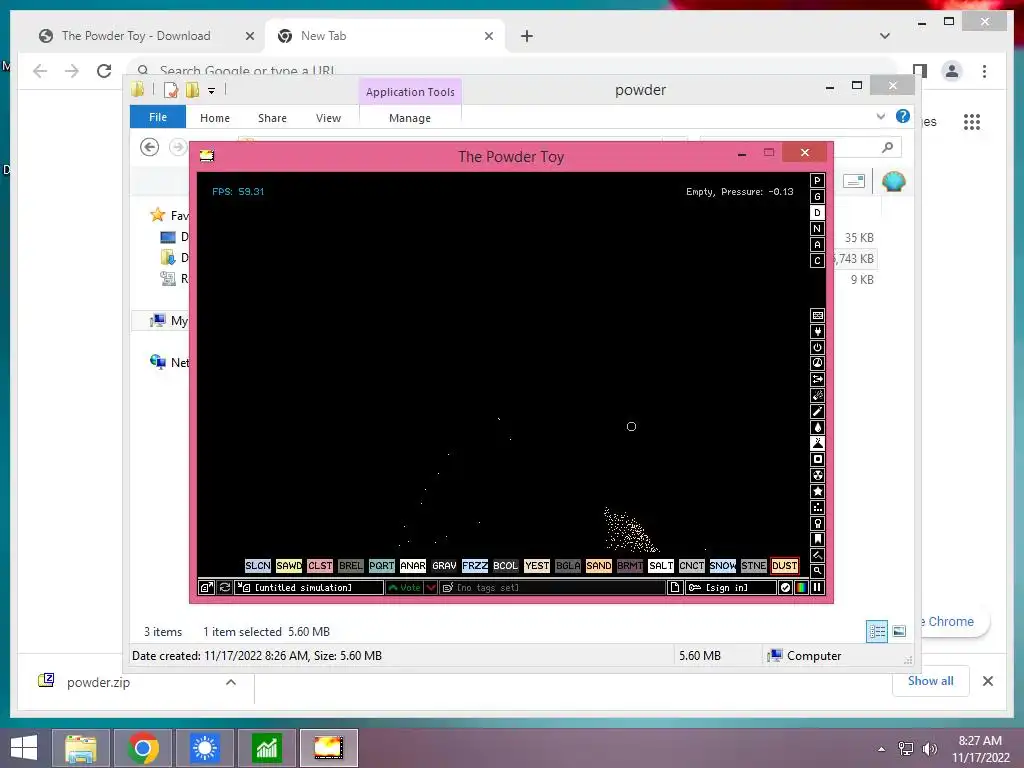1024x768 pixels.
Task: Expand powder.zip download options arrow
Action: 231,682
